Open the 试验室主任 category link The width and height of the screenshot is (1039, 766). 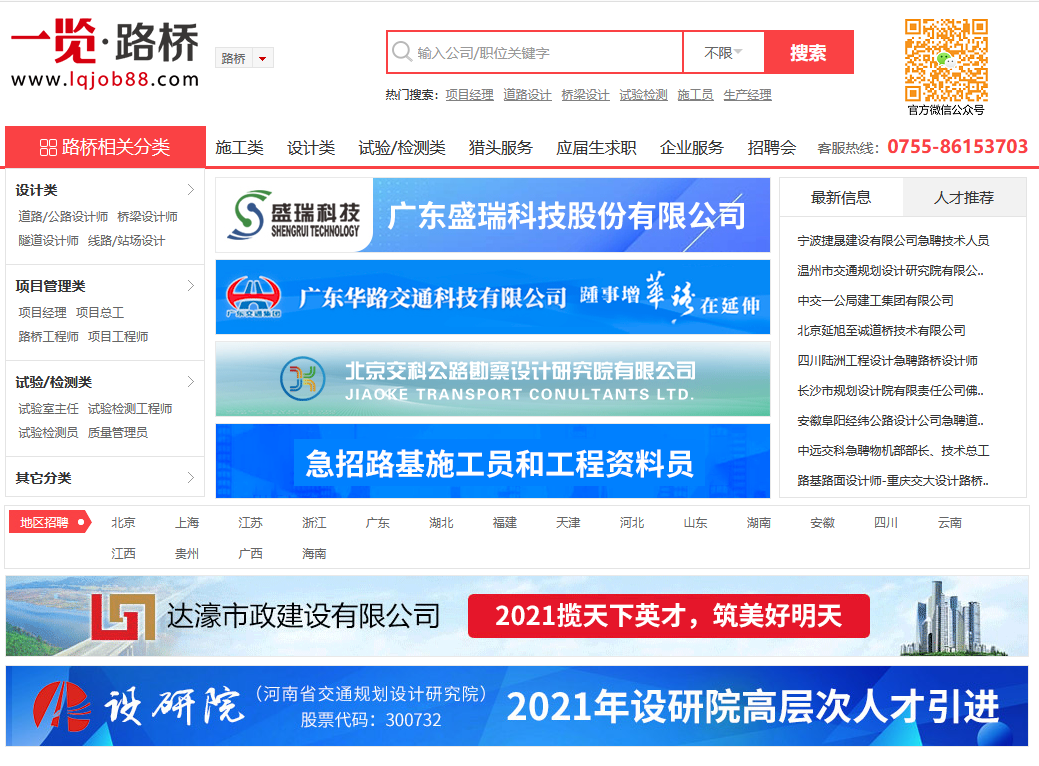point(48,409)
